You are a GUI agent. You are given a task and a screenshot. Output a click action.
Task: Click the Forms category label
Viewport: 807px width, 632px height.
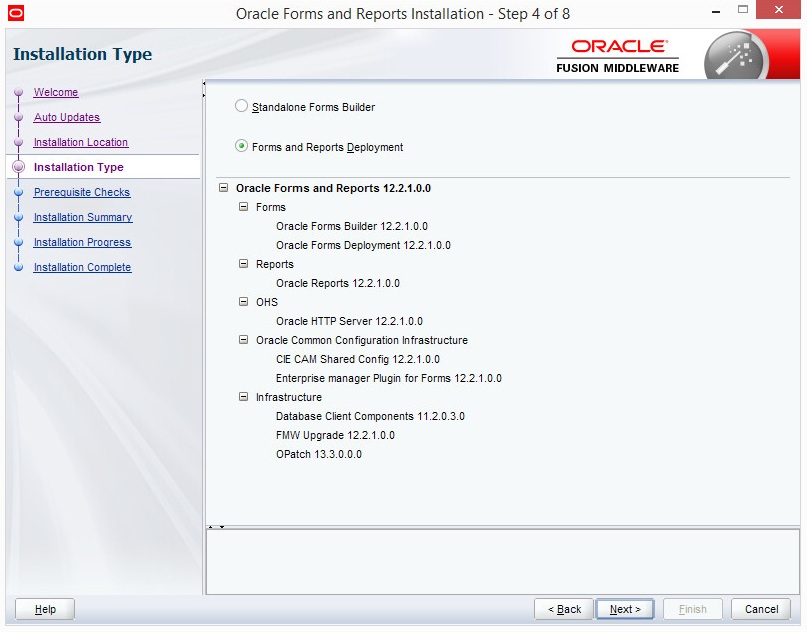pos(271,207)
